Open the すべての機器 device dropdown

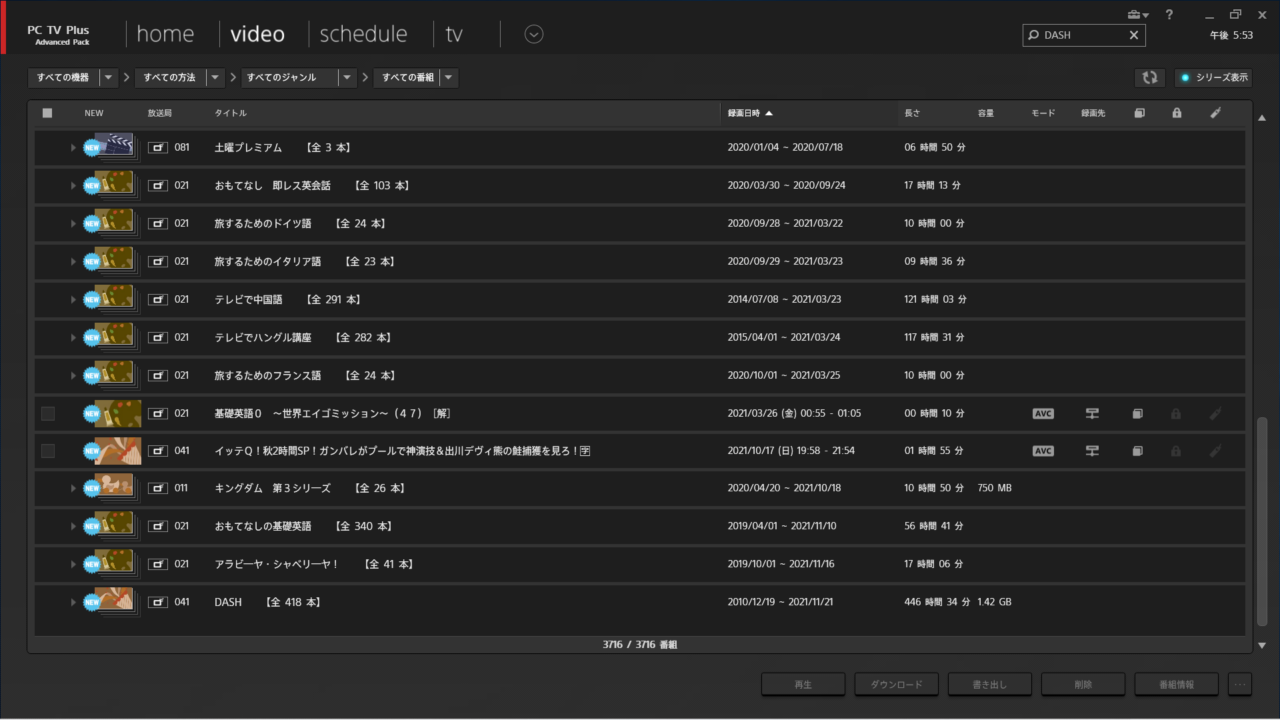[108, 77]
